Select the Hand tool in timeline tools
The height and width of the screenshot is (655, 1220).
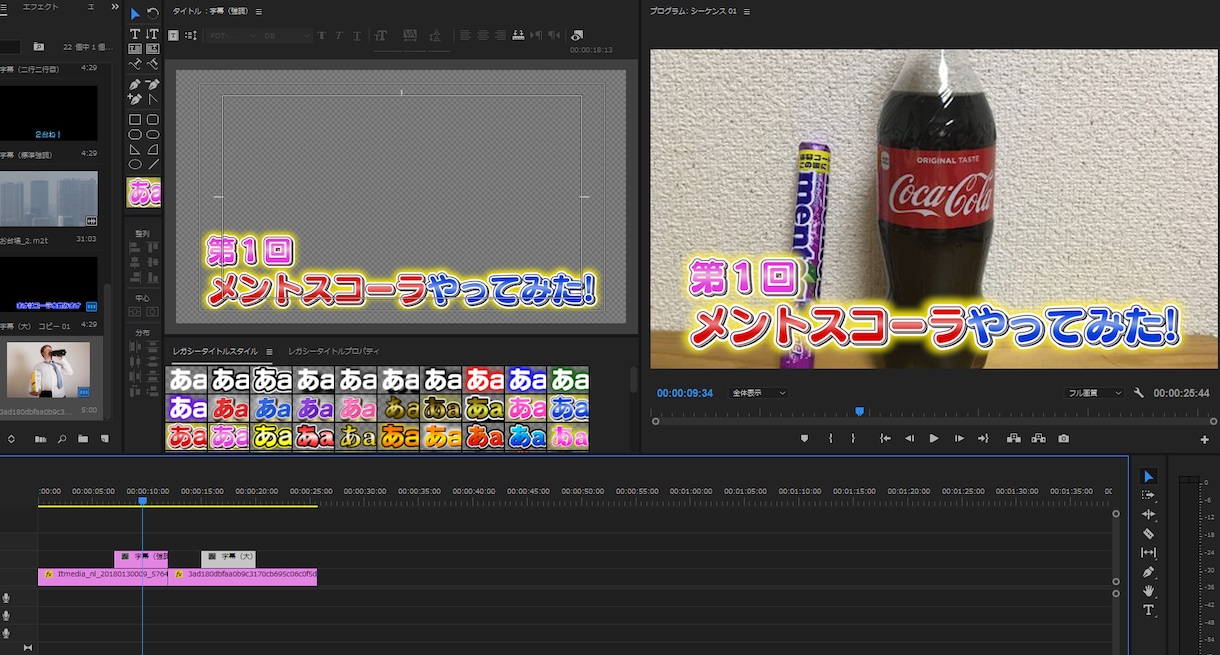pyautogui.click(x=1148, y=591)
